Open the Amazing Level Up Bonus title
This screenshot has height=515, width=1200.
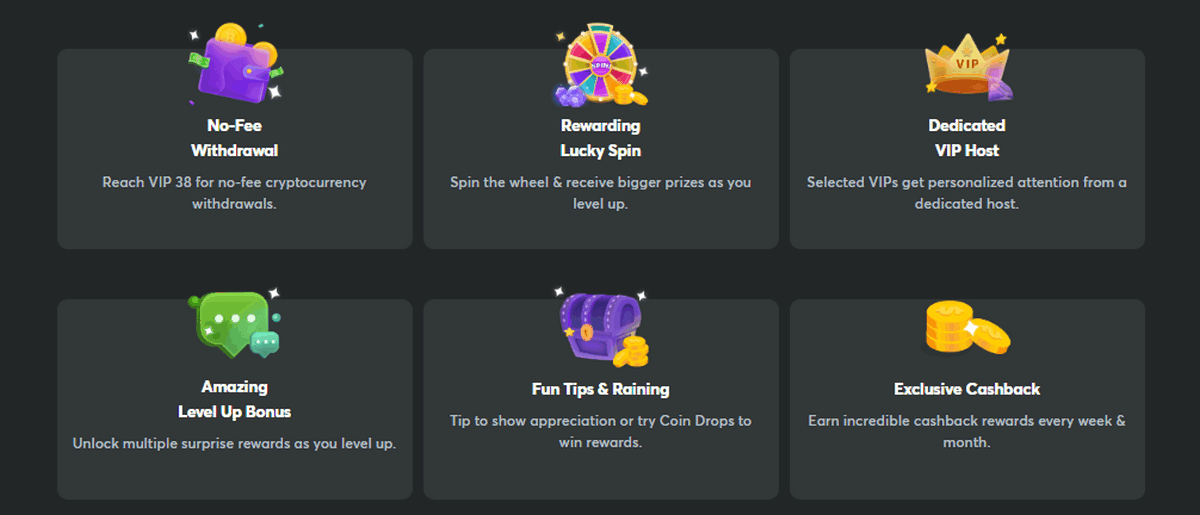tap(234, 399)
